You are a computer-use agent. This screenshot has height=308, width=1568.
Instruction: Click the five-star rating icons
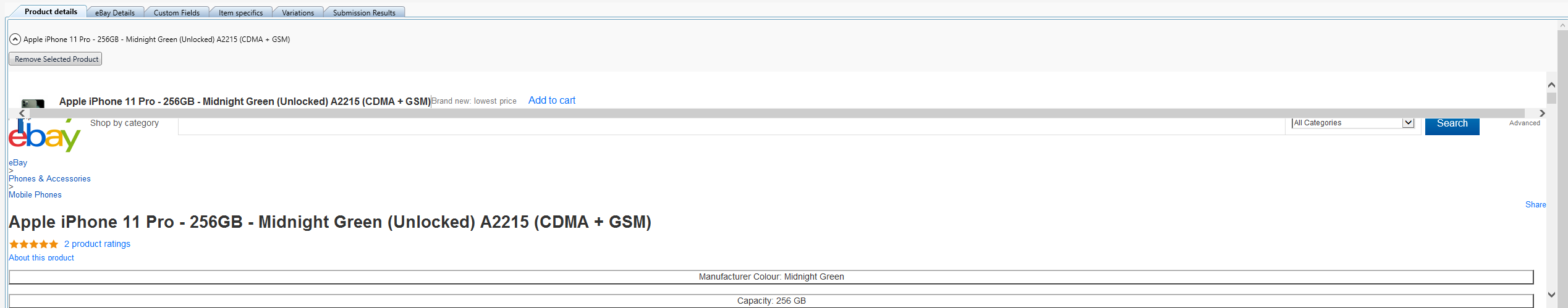[x=34, y=244]
